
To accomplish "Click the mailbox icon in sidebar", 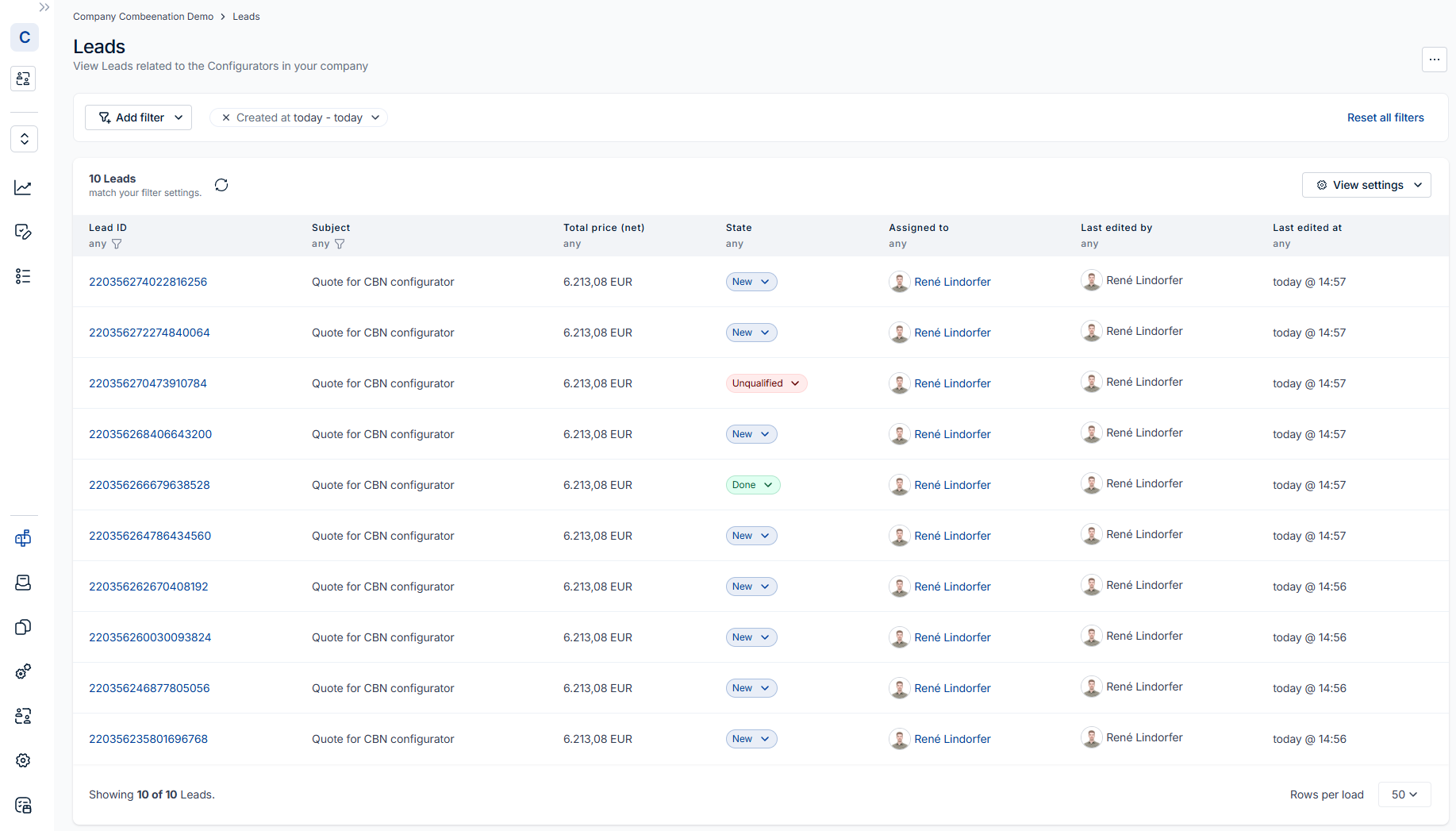I will (x=23, y=539).
